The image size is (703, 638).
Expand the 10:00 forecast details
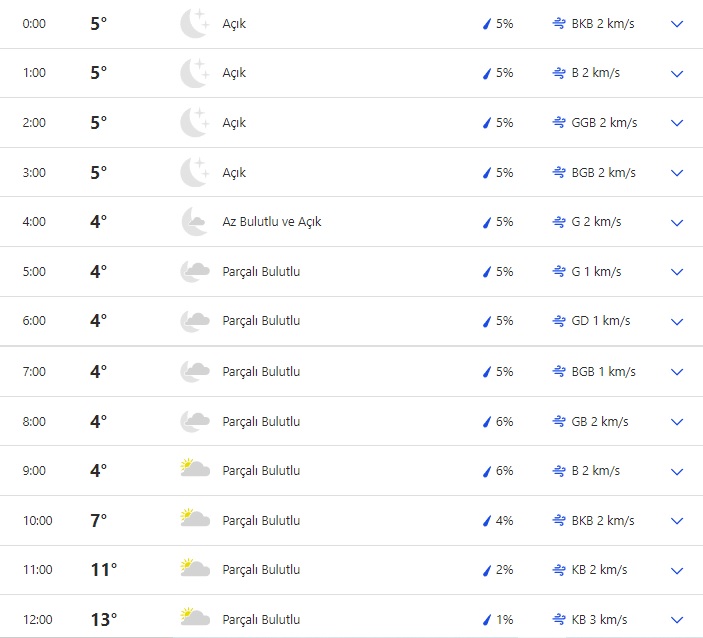tap(677, 520)
